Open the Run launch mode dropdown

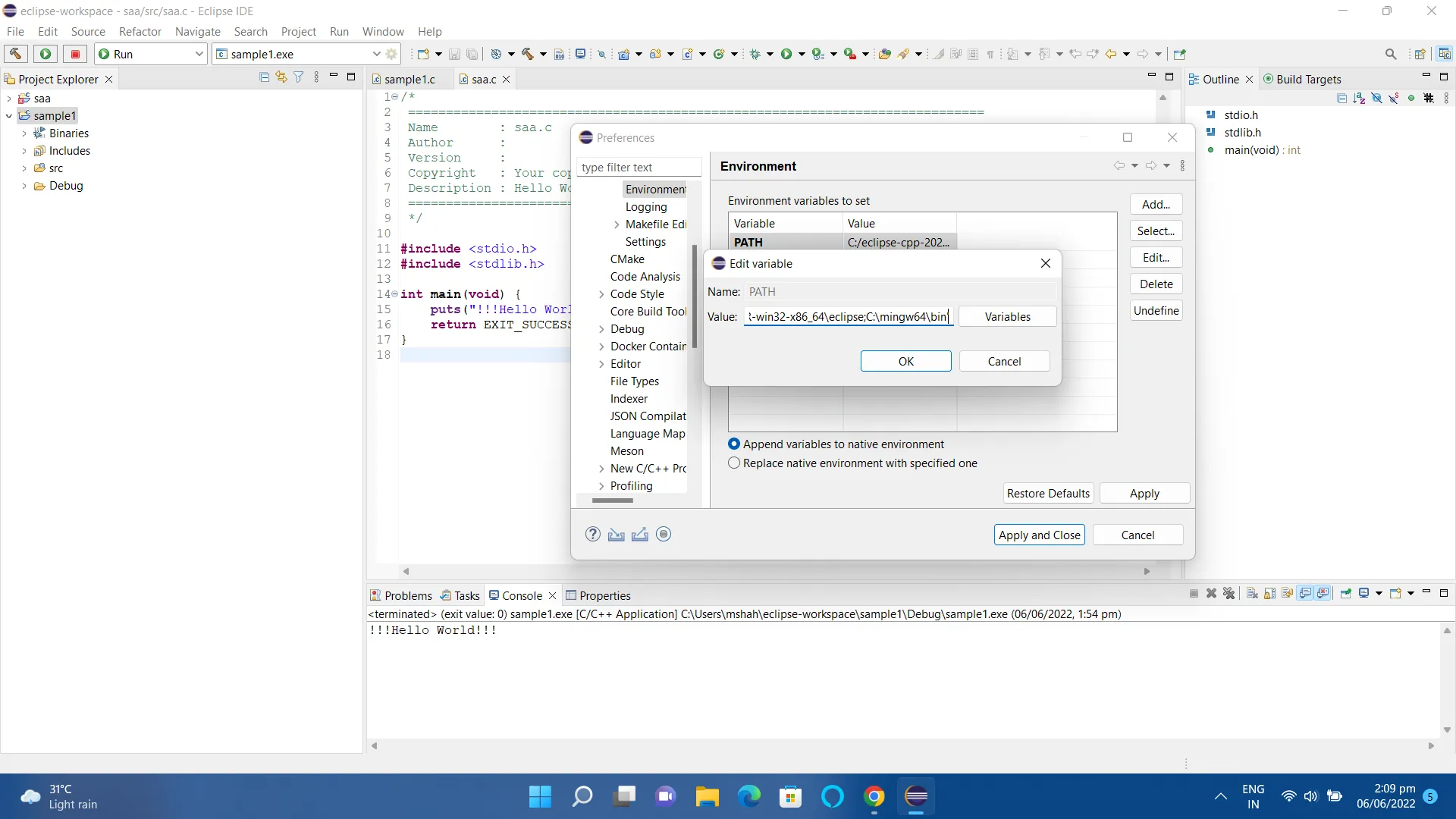199,54
